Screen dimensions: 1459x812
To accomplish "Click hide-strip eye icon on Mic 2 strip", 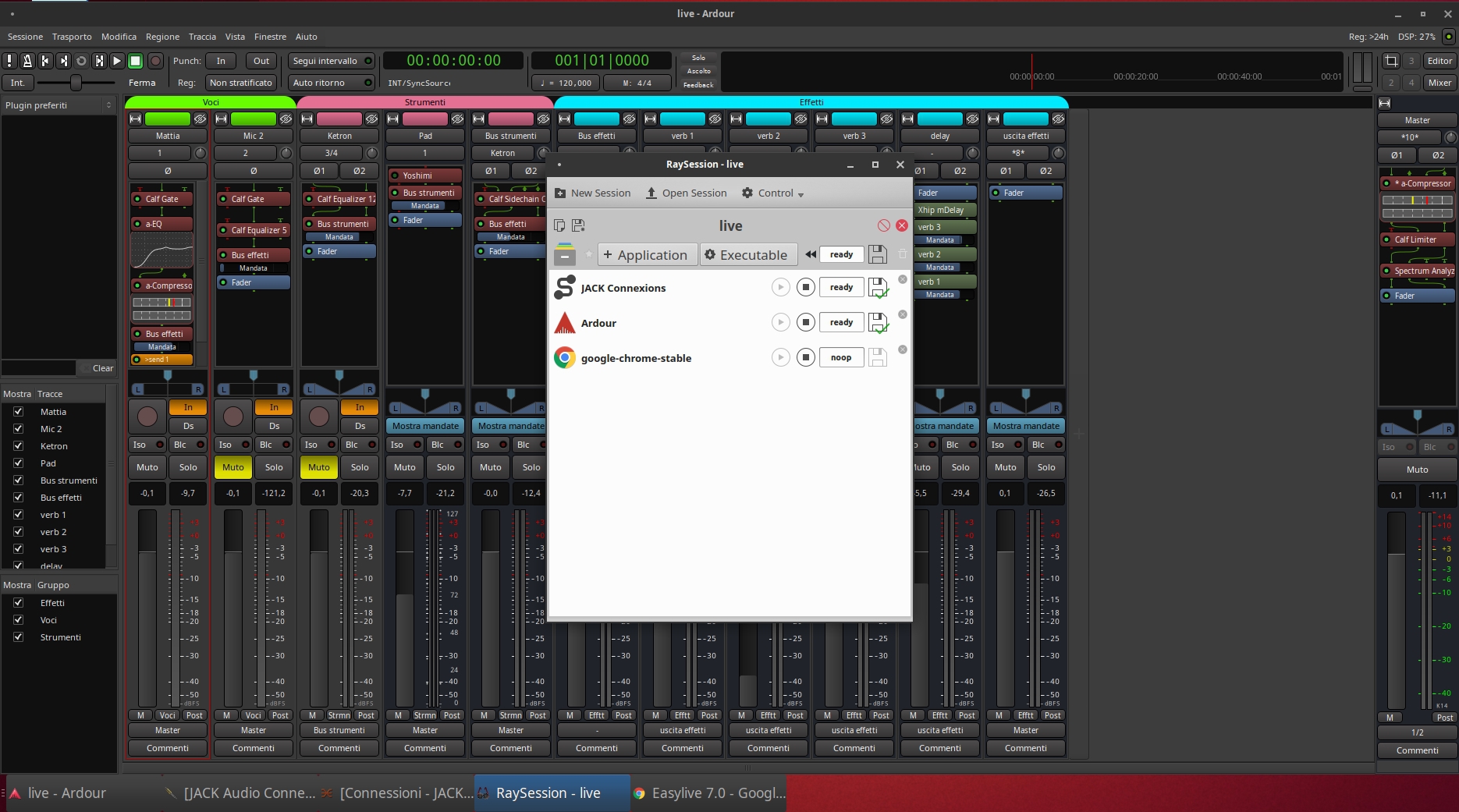I will point(286,119).
